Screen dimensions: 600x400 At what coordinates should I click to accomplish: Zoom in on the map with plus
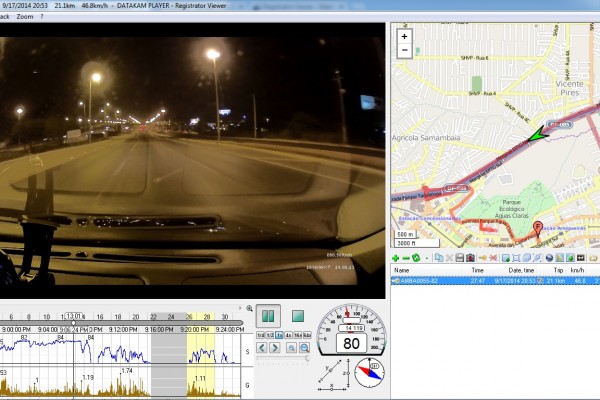[x=404, y=36]
